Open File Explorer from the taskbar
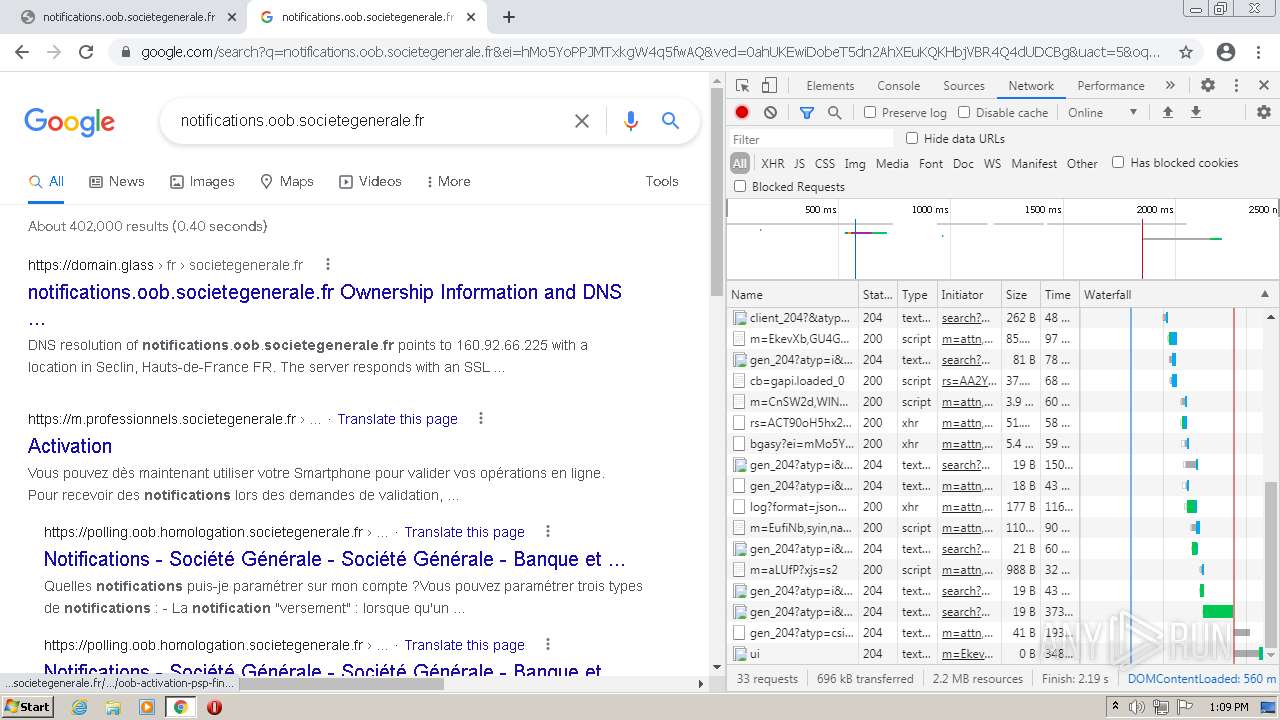Viewport: 1280px width, 720px height. pyautogui.click(x=113, y=707)
